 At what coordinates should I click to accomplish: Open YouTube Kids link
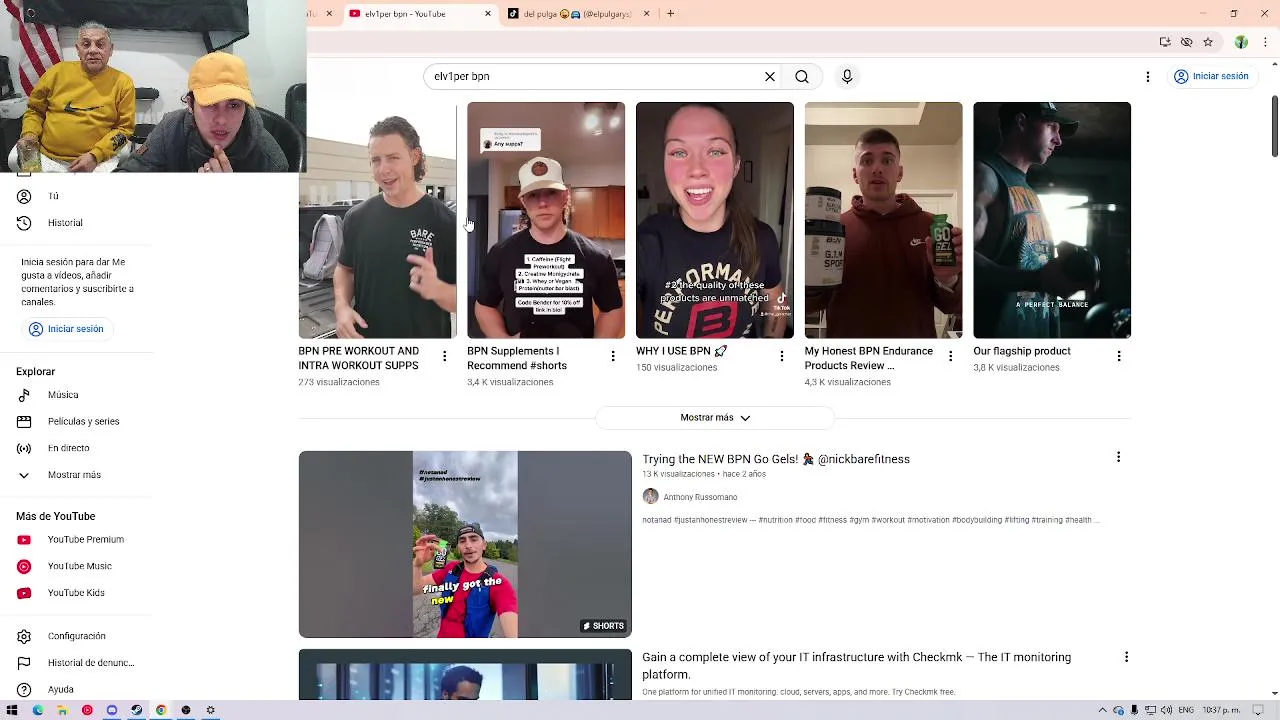(77, 593)
